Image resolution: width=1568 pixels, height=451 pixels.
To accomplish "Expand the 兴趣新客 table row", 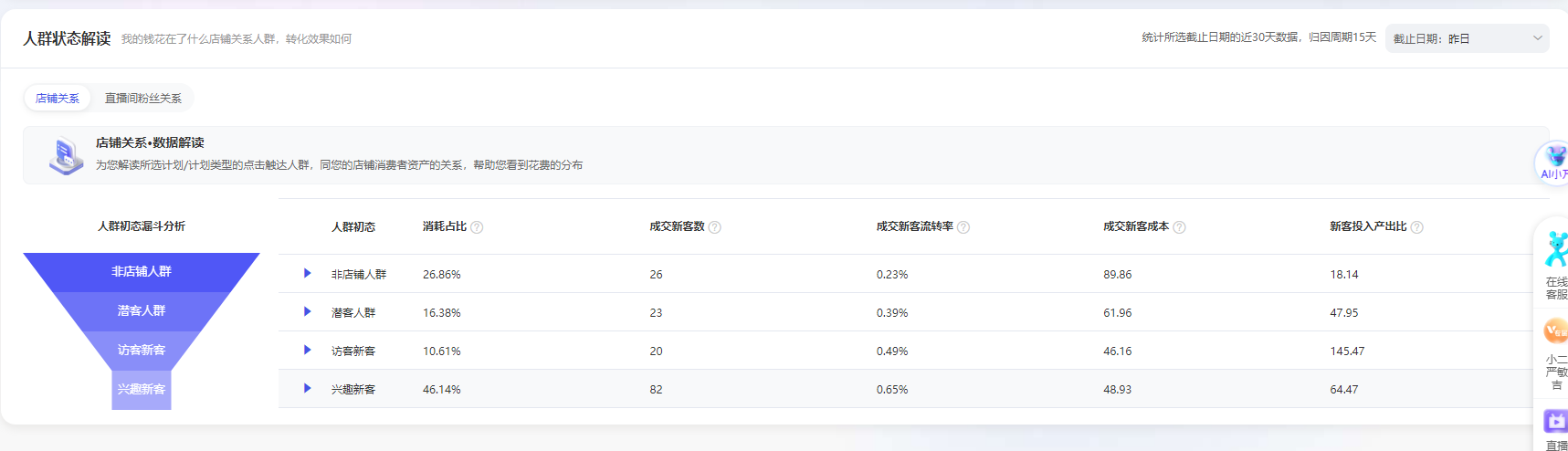I will coord(308,388).
